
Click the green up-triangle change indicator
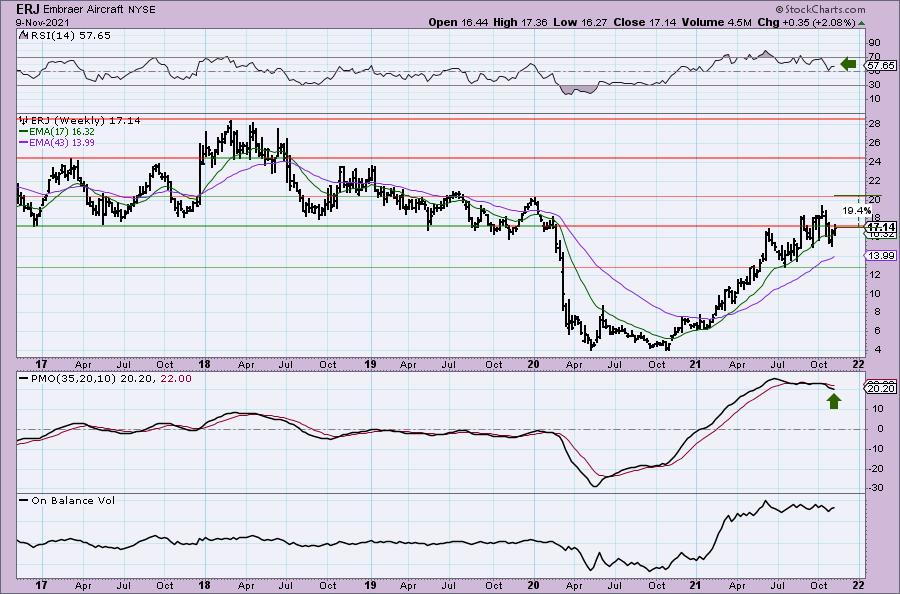861,23
